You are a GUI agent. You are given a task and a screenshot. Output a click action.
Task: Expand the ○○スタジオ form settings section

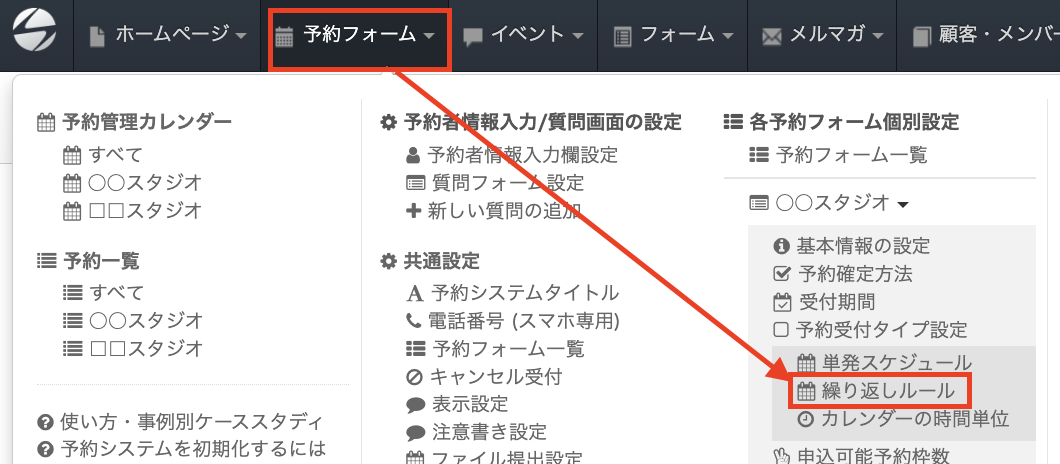click(830, 203)
